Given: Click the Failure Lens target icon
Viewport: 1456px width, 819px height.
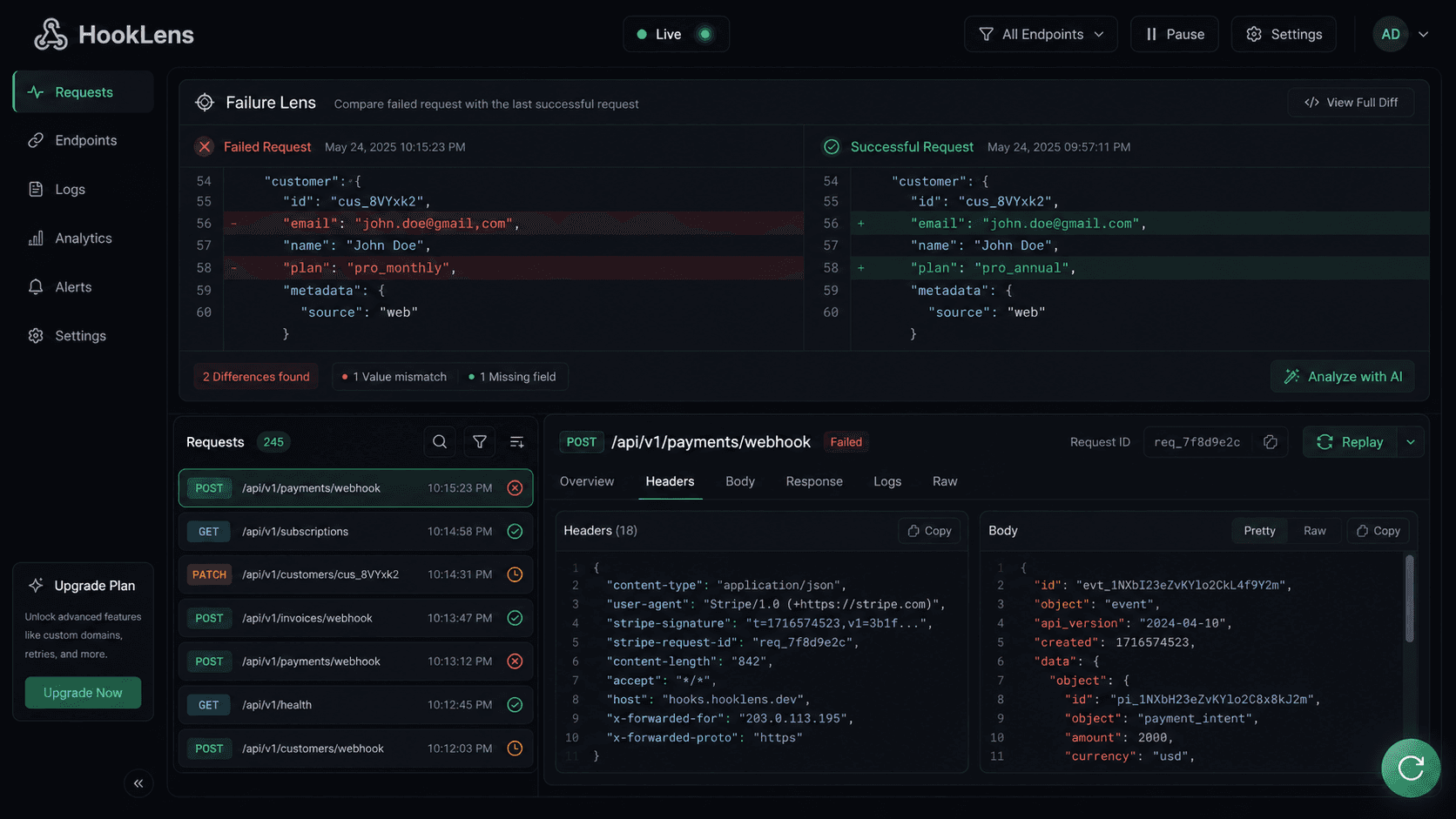Looking at the screenshot, I should coord(205,103).
